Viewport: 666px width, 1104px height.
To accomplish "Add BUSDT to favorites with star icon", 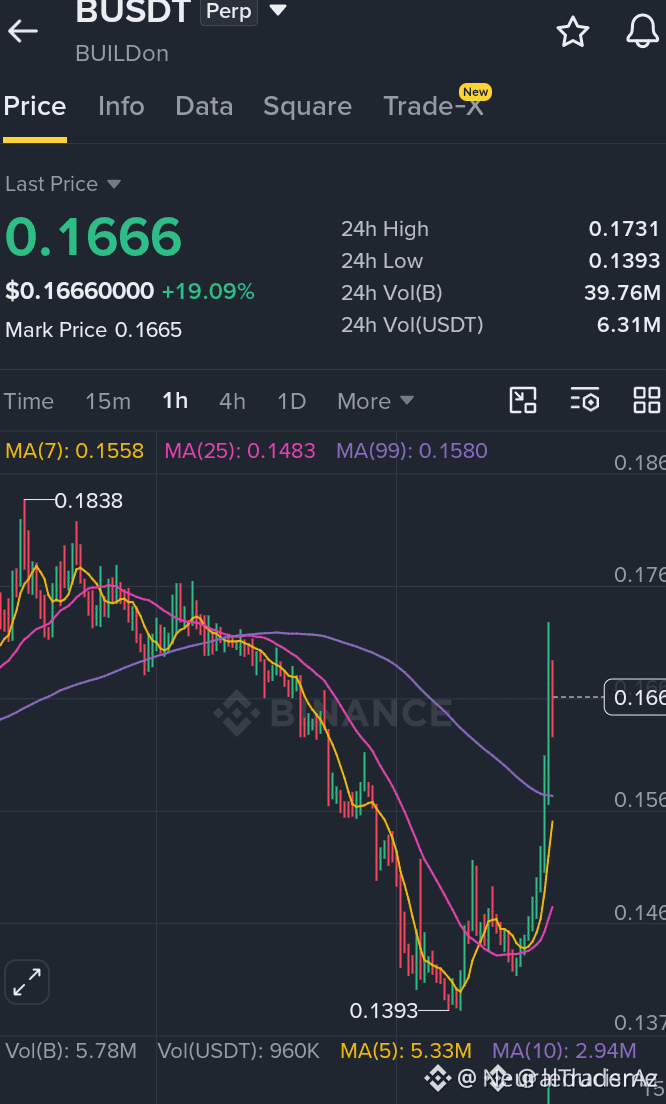I will point(572,32).
